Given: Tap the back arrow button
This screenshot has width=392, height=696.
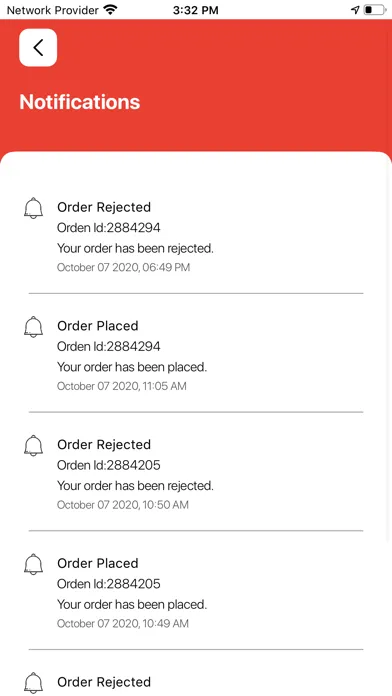Looking at the screenshot, I should [x=38, y=47].
